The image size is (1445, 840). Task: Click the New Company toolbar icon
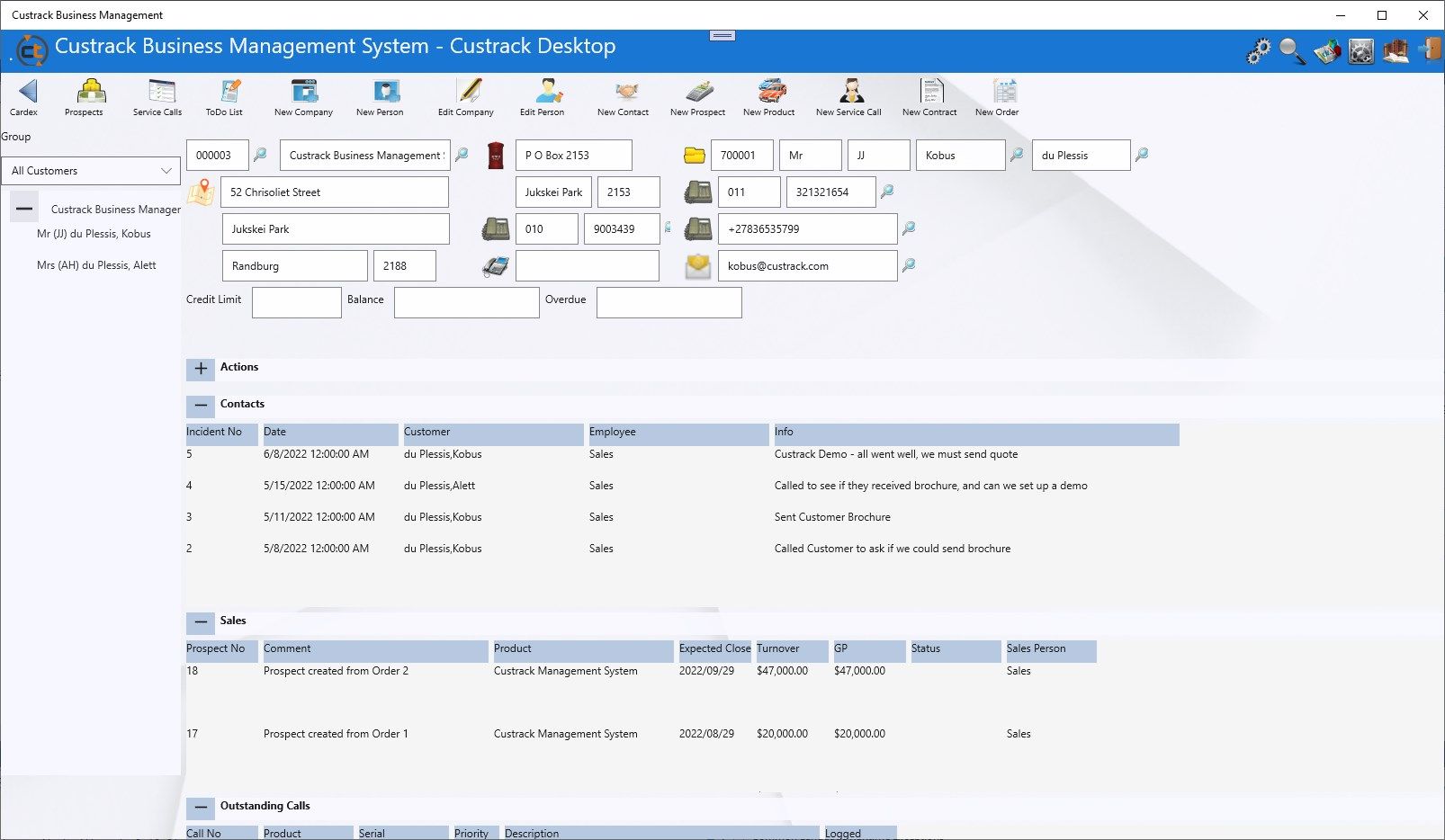click(x=305, y=91)
